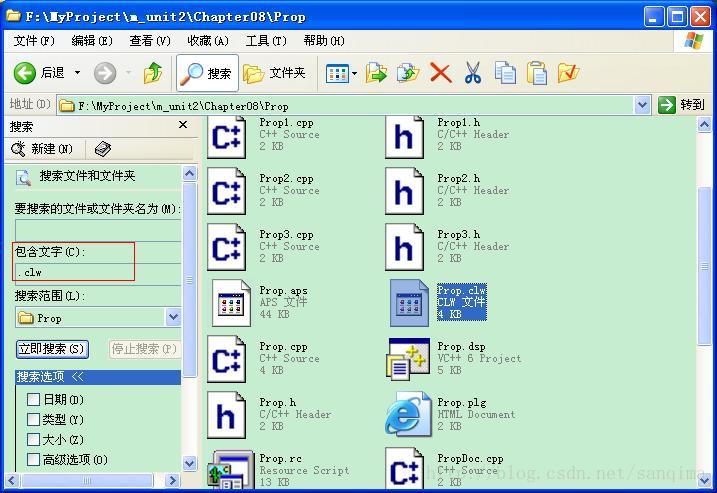717x493 pixels.
Task: Open the 搜索范围 Prop dropdown
Action: click(x=173, y=317)
